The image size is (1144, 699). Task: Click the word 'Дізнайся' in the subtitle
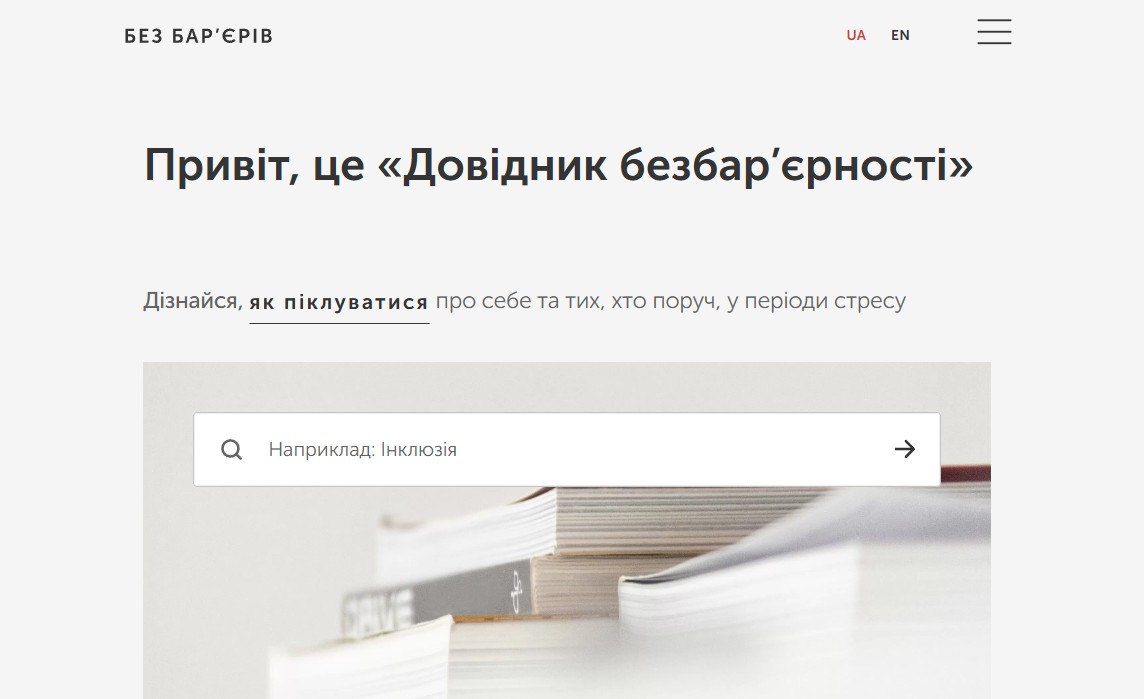point(192,301)
